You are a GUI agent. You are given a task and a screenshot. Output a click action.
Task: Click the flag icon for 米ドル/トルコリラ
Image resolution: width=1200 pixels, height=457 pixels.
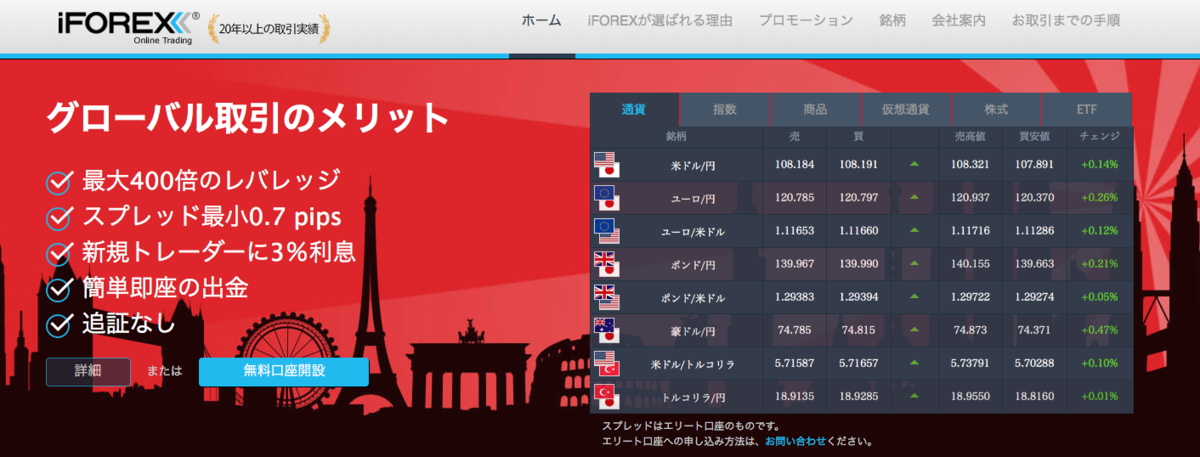click(607, 363)
